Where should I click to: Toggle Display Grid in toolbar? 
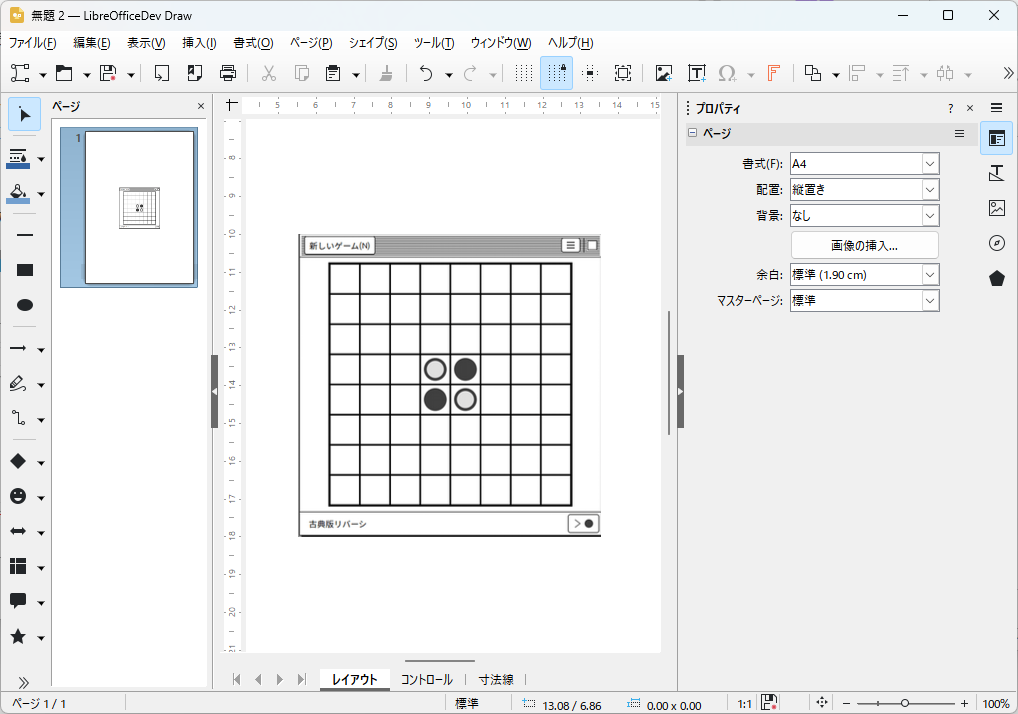pyautogui.click(x=523, y=73)
